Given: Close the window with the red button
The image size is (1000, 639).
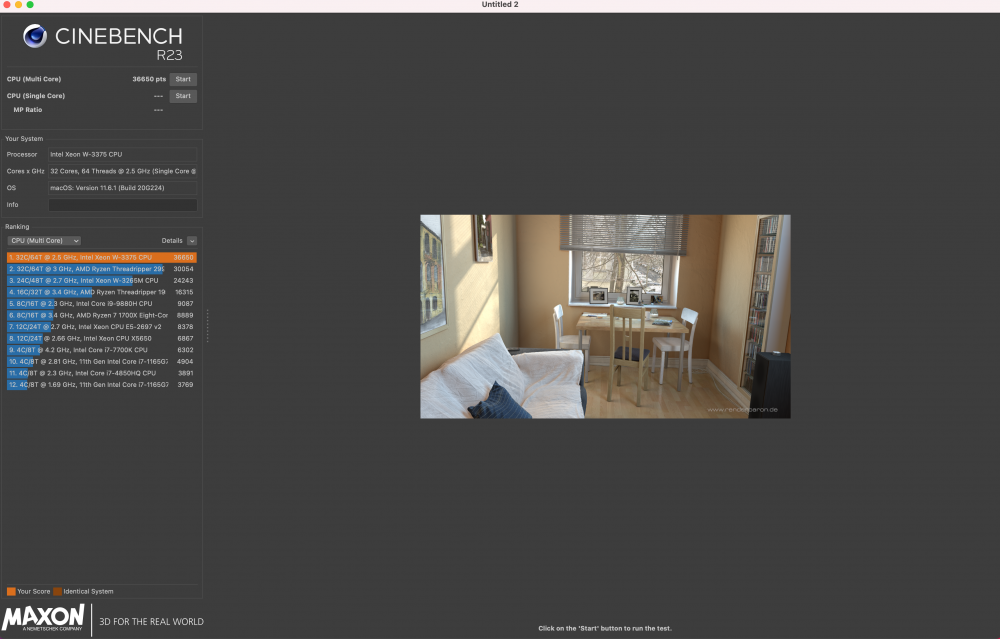Looking at the screenshot, I should point(7,4).
